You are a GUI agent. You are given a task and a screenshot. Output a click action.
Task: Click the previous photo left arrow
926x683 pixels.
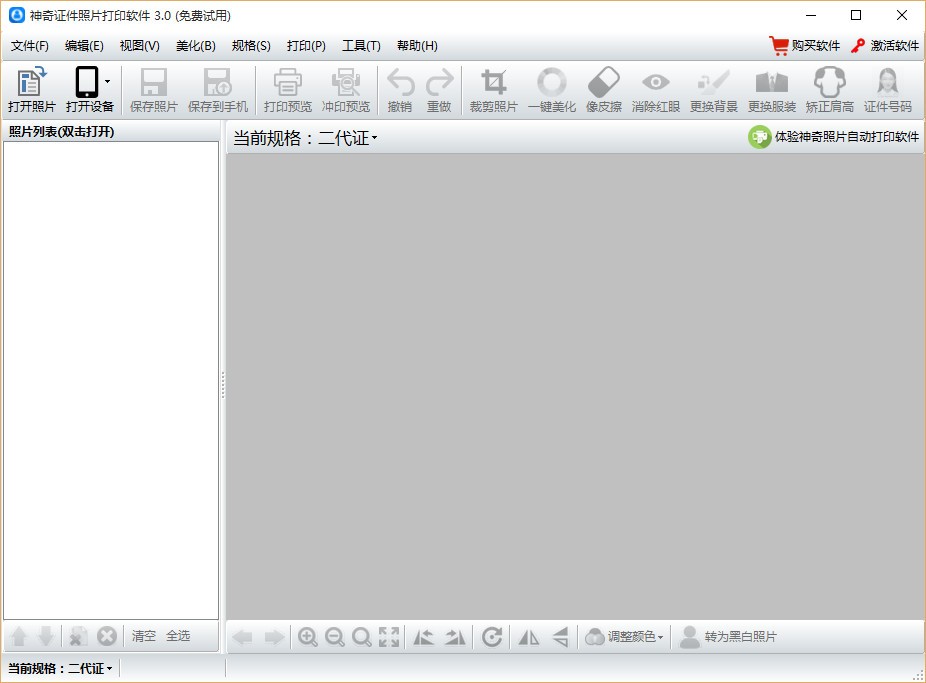pos(243,637)
